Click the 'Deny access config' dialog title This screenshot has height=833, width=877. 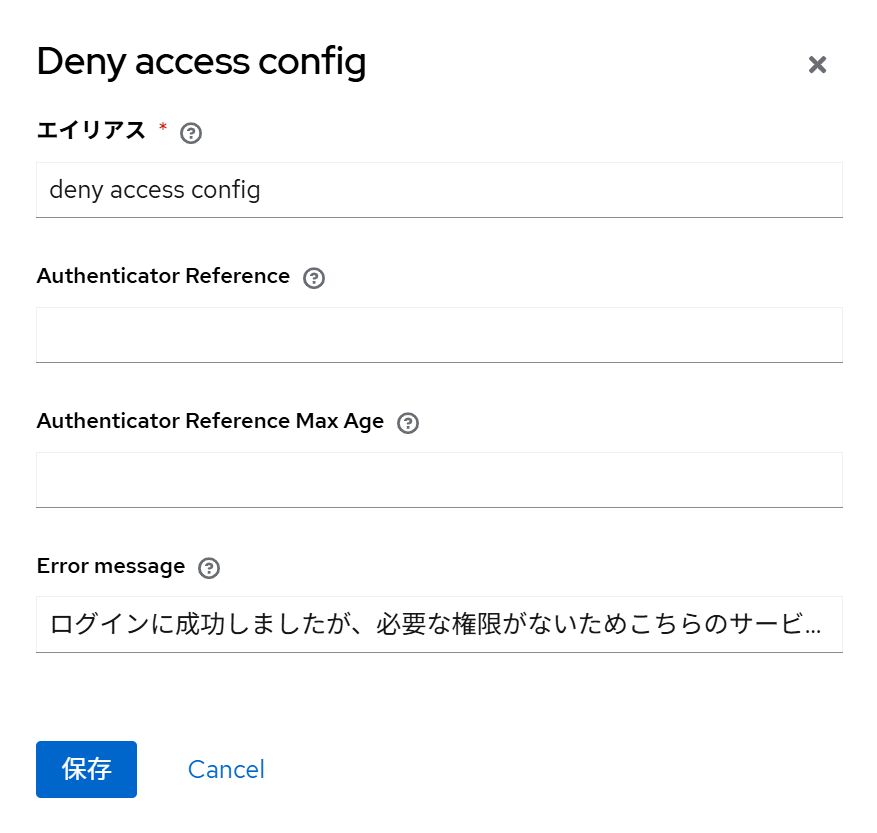201,62
